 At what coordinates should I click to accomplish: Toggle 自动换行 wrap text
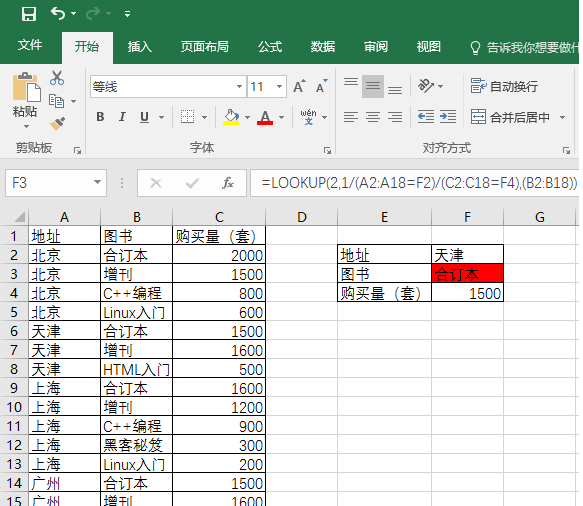coord(504,86)
